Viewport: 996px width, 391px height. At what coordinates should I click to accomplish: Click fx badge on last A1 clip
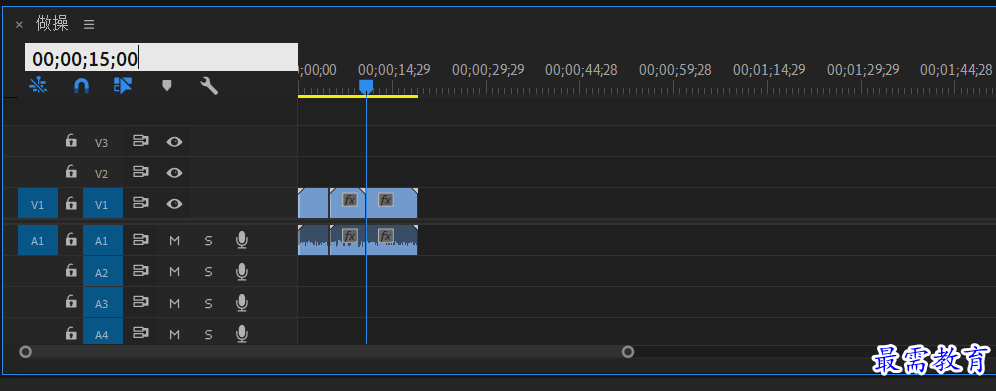pyautogui.click(x=386, y=236)
